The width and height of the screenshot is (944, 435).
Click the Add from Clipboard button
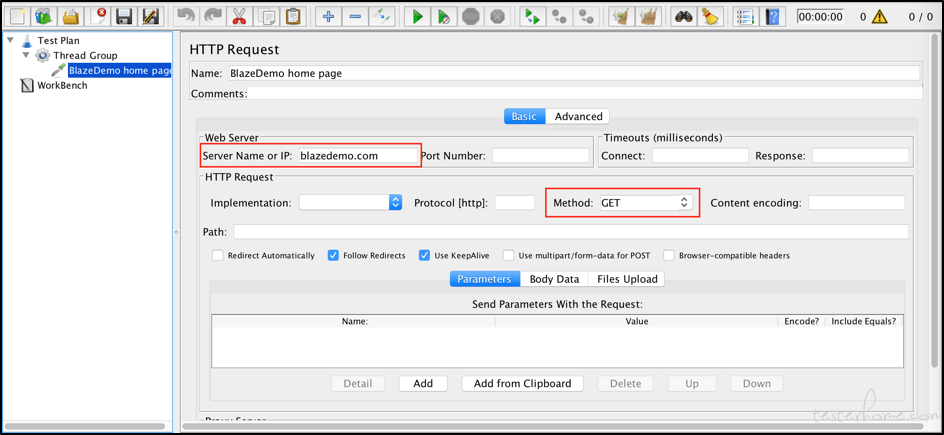[522, 384]
